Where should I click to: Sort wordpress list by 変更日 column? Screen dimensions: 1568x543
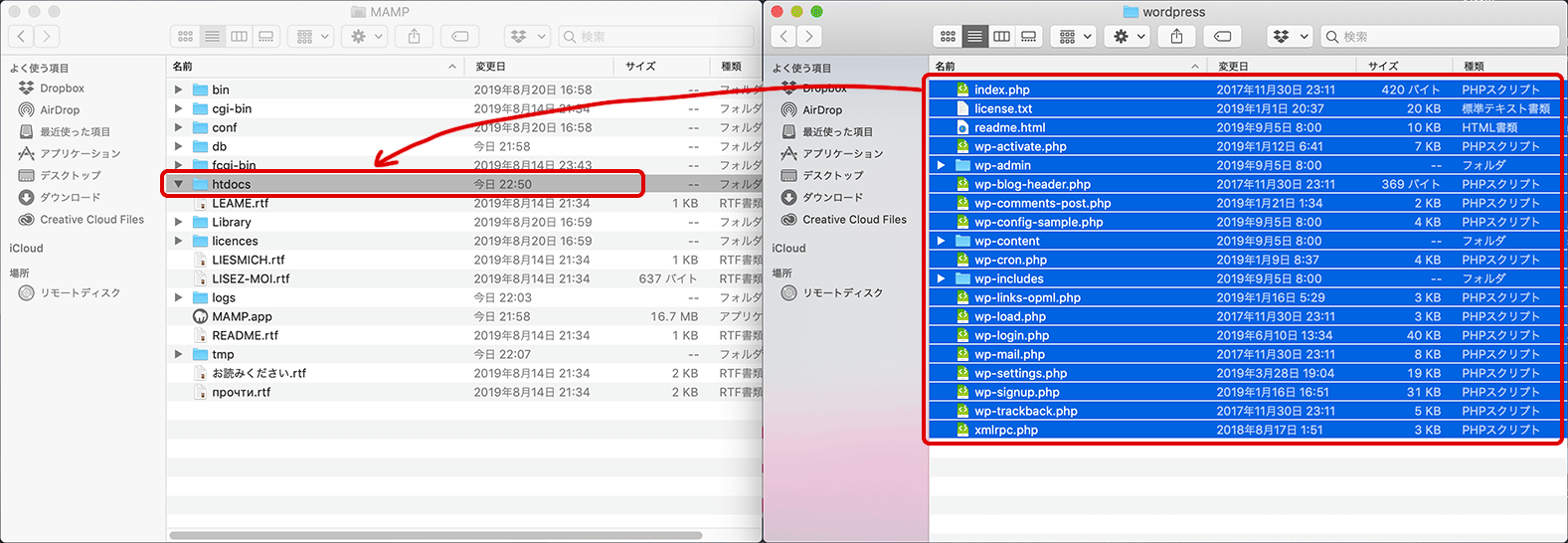click(1282, 67)
